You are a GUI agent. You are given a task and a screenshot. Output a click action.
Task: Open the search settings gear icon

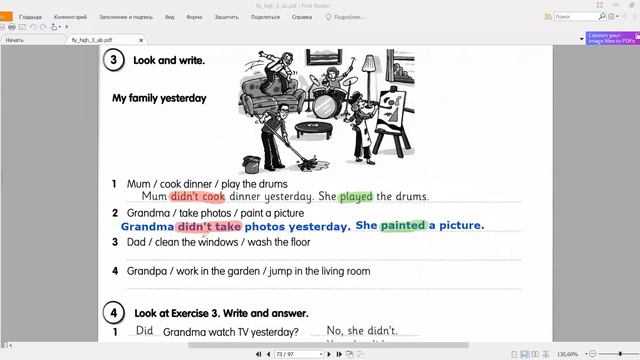[611, 17]
